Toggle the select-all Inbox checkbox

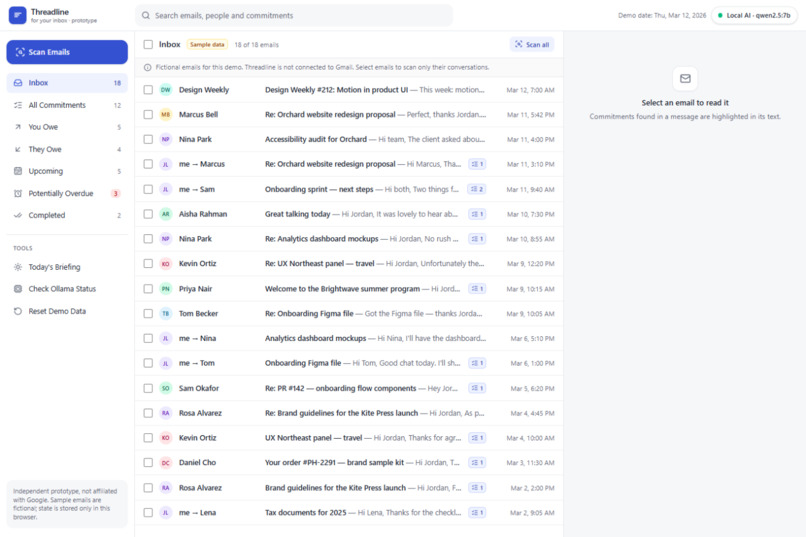(148, 45)
